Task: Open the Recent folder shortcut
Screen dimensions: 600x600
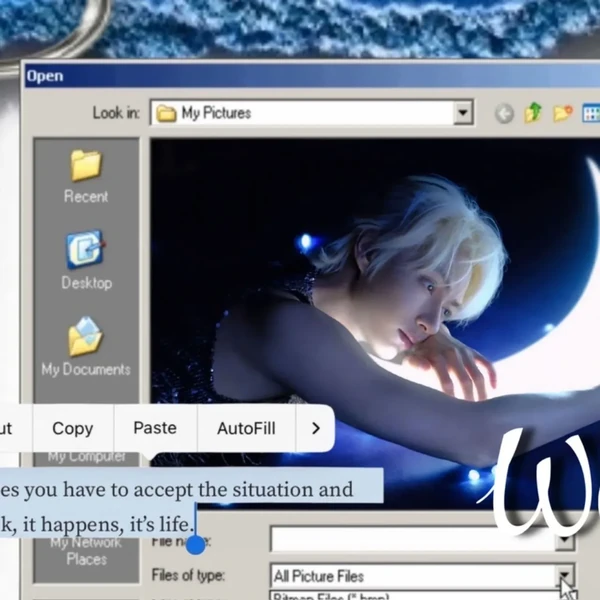Action: [86, 176]
